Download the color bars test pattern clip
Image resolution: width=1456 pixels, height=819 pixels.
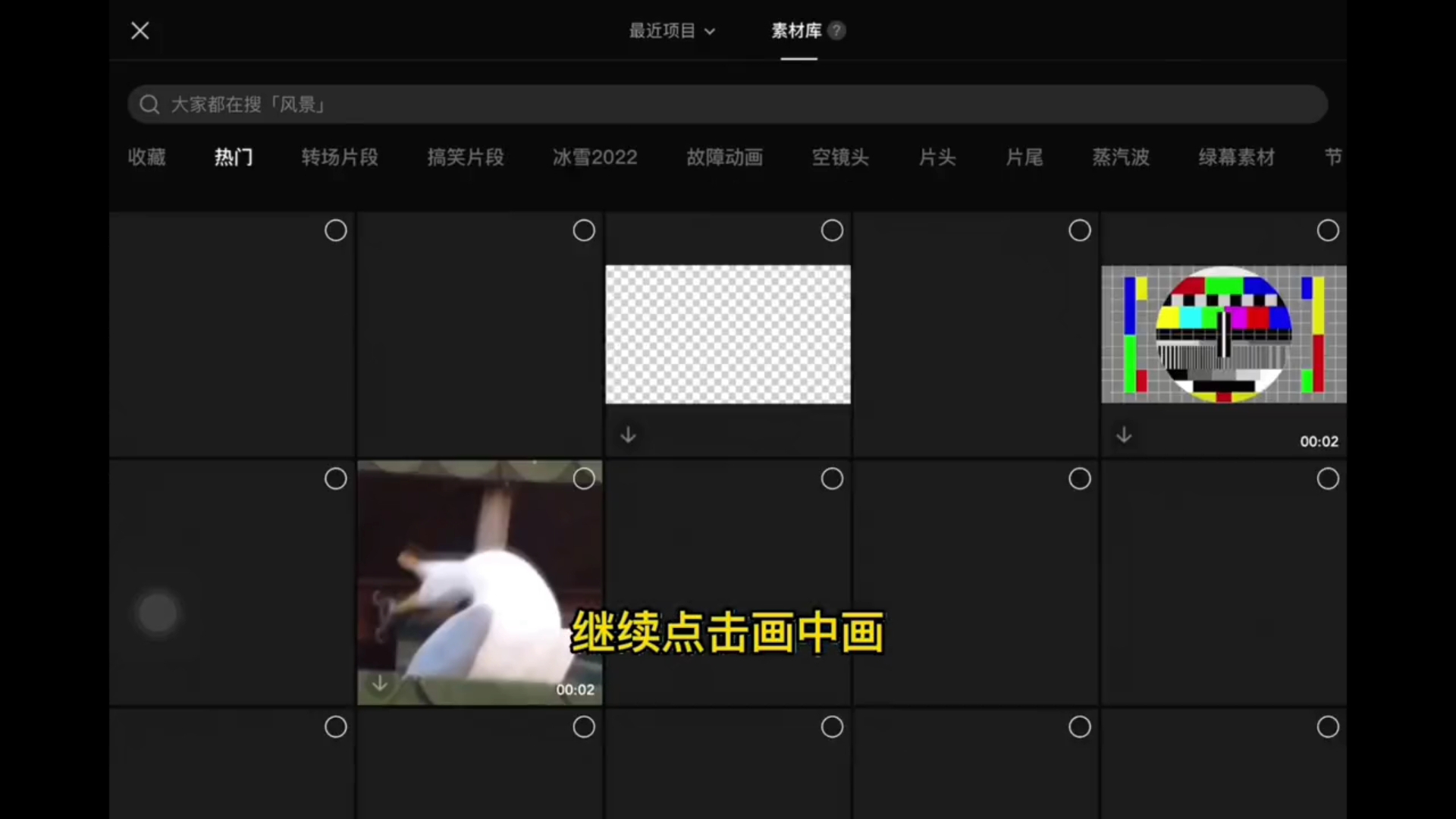pyautogui.click(x=1124, y=435)
